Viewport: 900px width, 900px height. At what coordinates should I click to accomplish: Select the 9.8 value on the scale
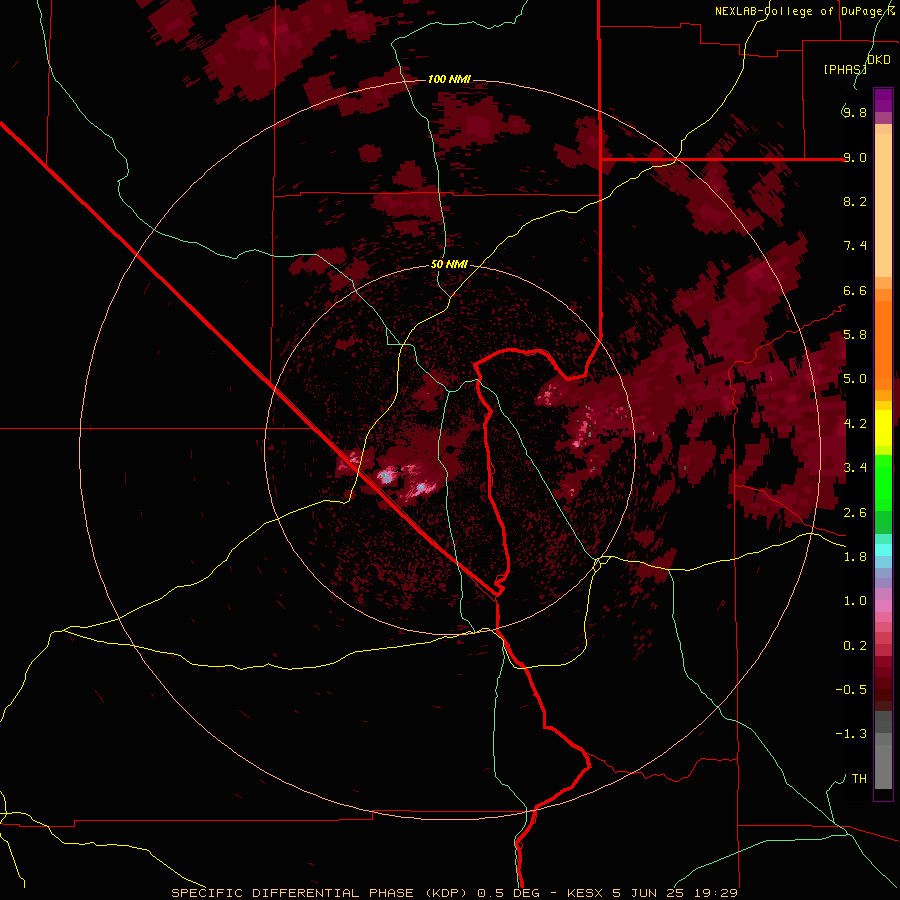(x=855, y=112)
